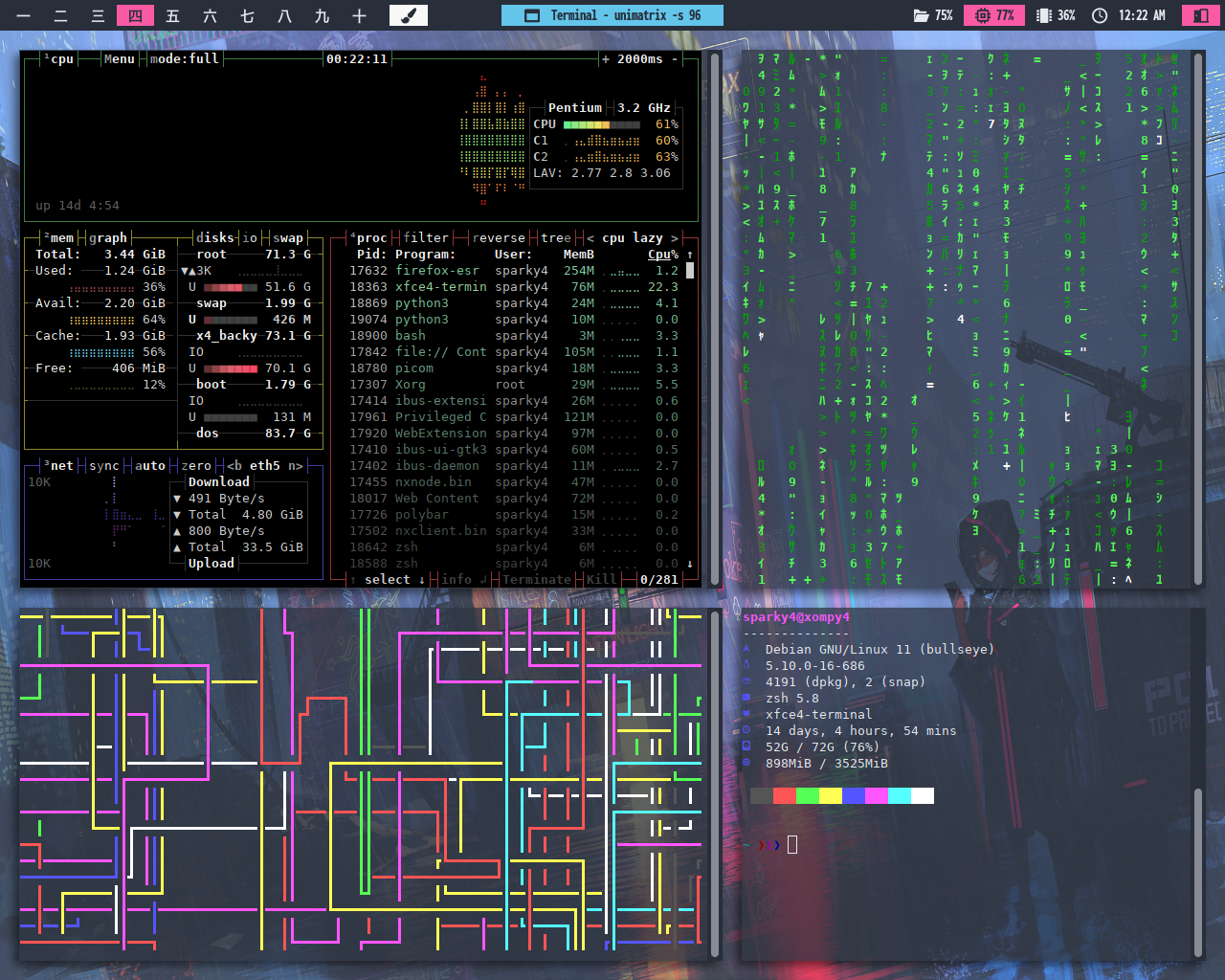This screenshot has width=1225, height=980.
Task: Toggle tree view in the process box
Action: pyautogui.click(x=555, y=238)
